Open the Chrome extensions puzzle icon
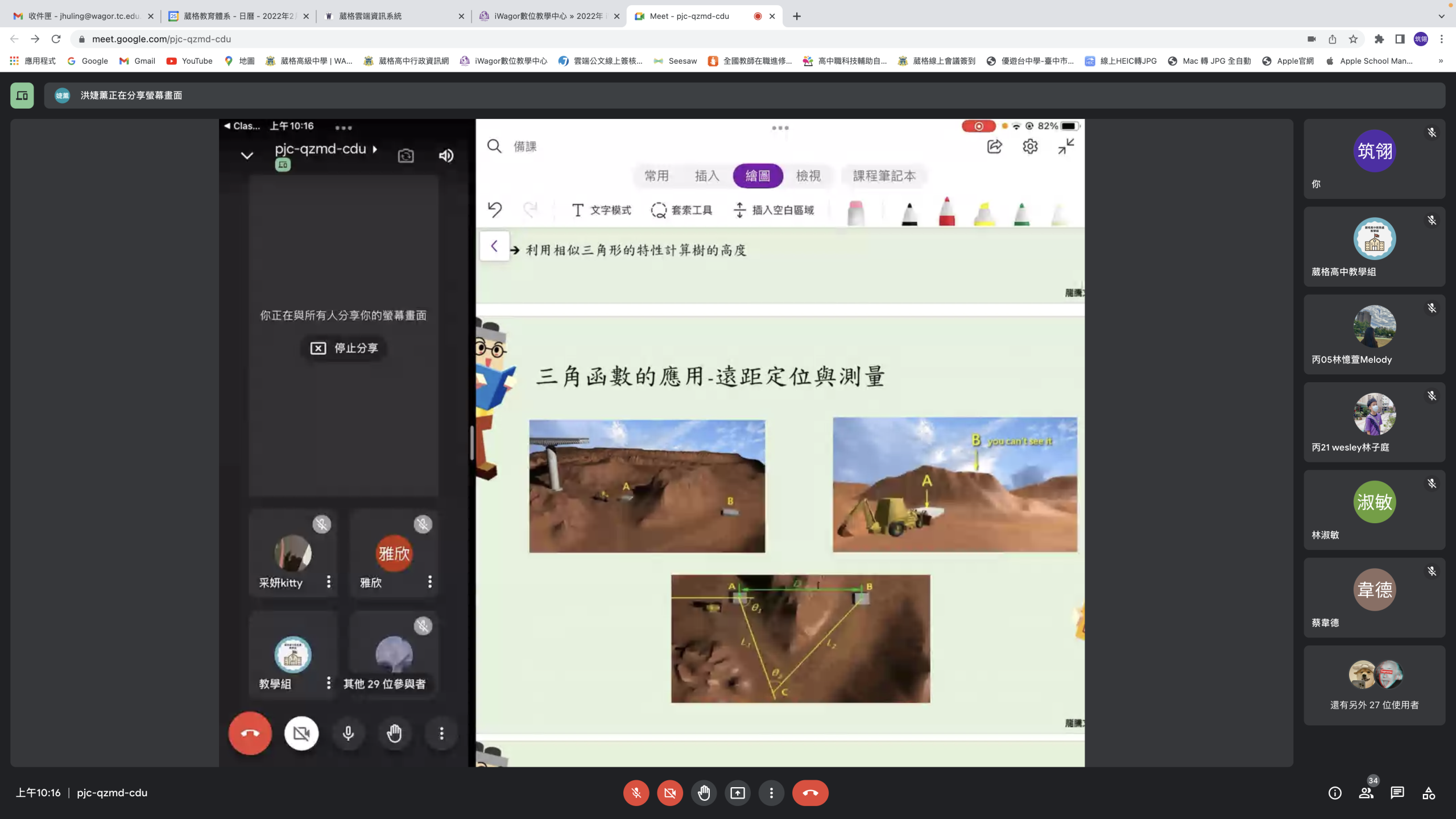This screenshot has height=819, width=1456. [x=1379, y=39]
